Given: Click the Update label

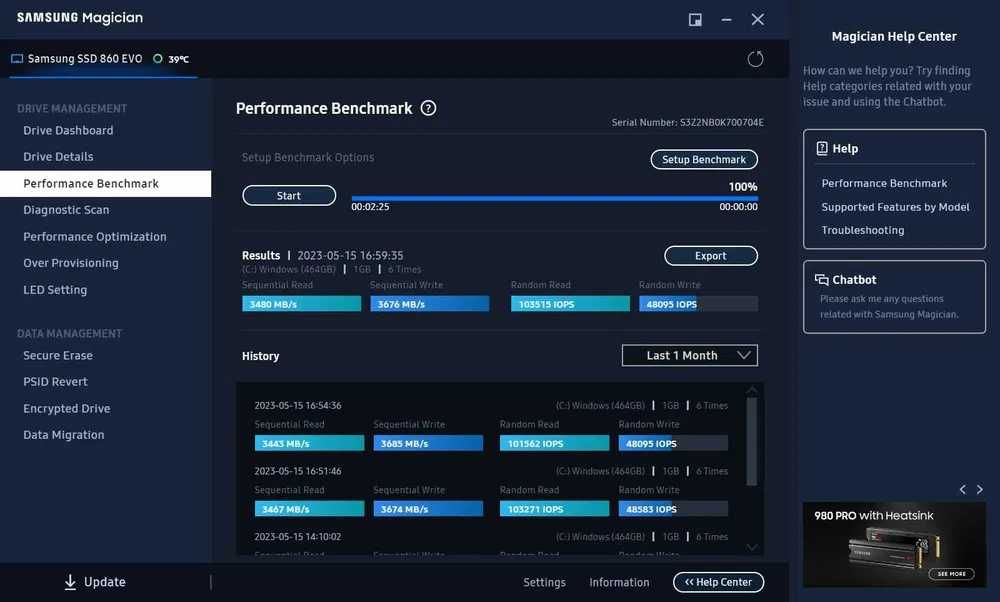Looking at the screenshot, I should coord(105,582).
